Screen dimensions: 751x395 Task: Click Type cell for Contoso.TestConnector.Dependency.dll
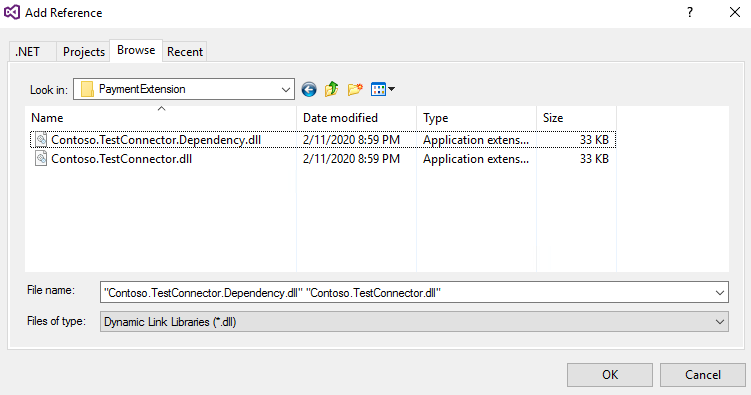point(476,140)
